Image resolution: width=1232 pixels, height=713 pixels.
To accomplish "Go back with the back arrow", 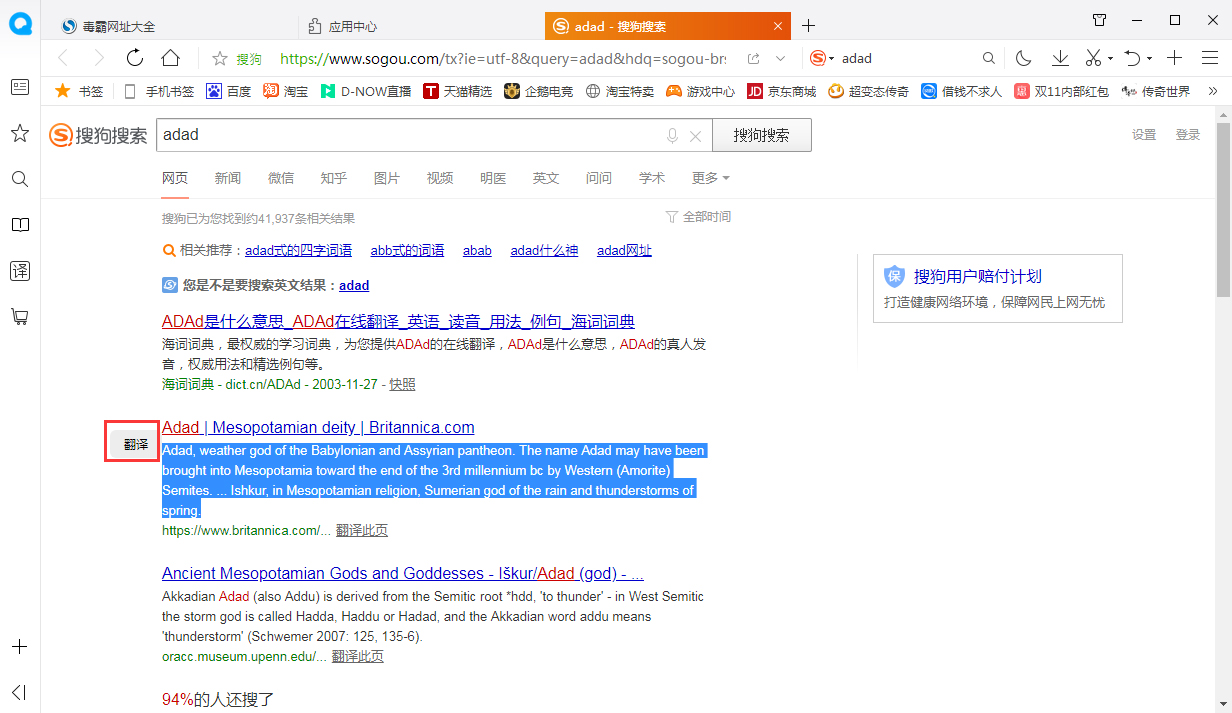I will (63, 58).
